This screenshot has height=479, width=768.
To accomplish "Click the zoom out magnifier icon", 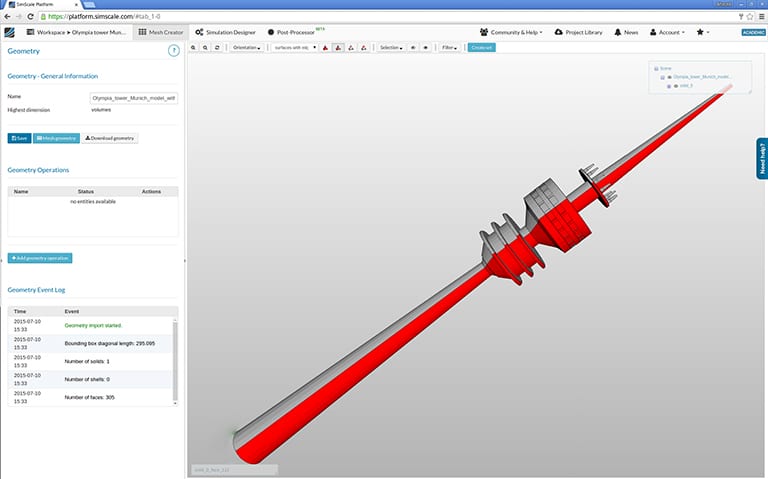I will [205, 47].
